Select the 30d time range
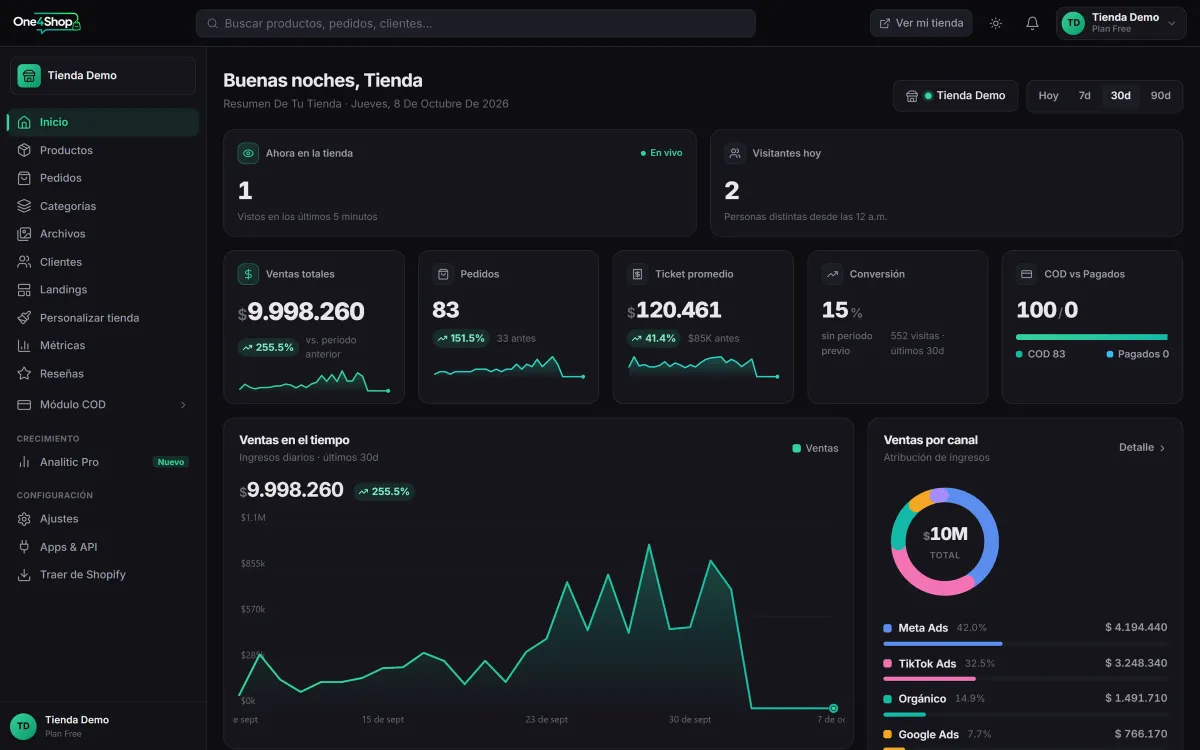 click(x=1120, y=96)
